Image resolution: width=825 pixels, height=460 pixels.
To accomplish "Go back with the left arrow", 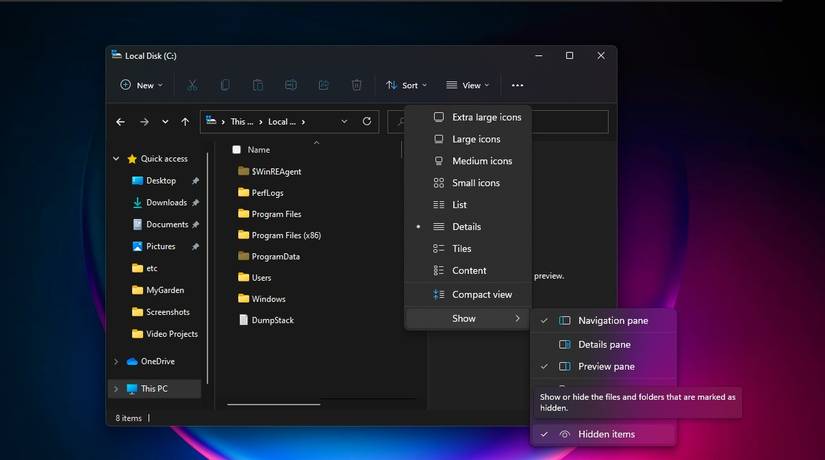I will click(x=120, y=122).
